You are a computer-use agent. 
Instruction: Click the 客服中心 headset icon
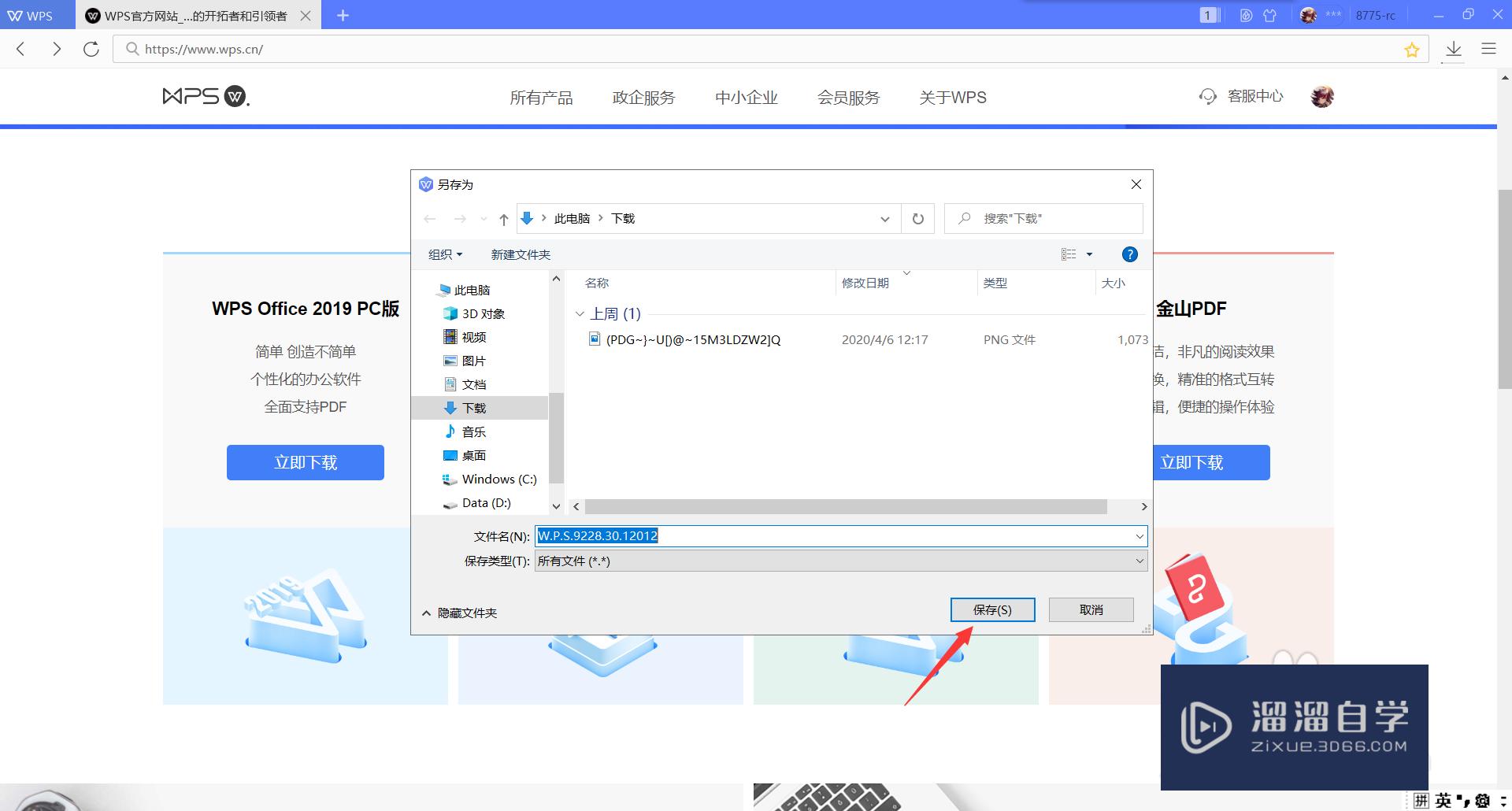click(x=1208, y=96)
